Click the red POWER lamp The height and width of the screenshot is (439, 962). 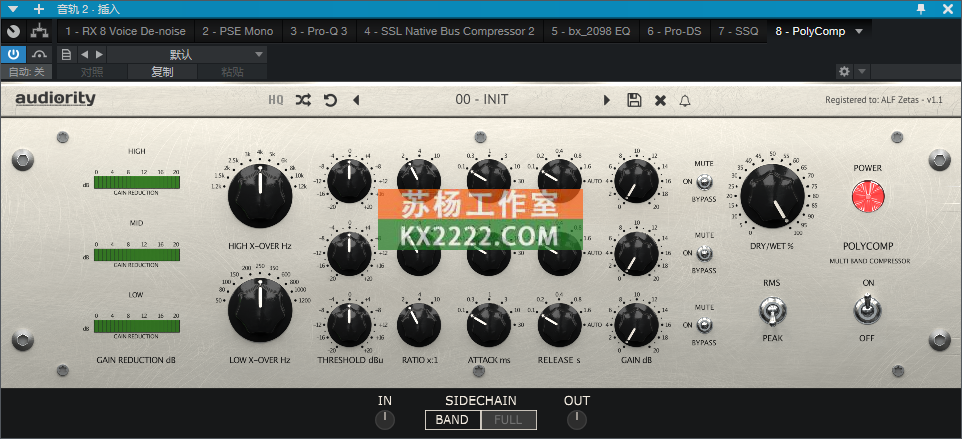tap(868, 196)
